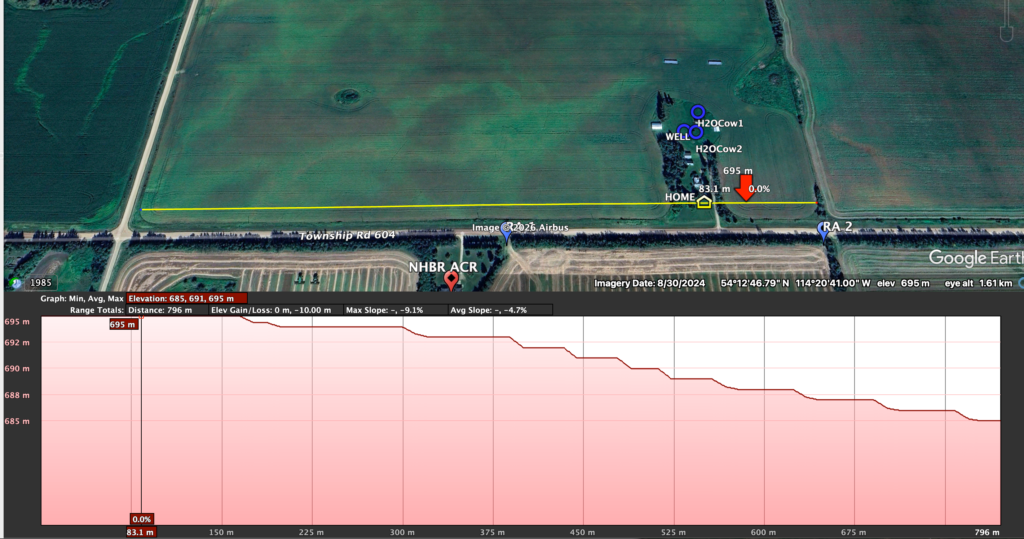1024x539 pixels.
Task: Click the red down arrow on path
Action: pos(744,187)
